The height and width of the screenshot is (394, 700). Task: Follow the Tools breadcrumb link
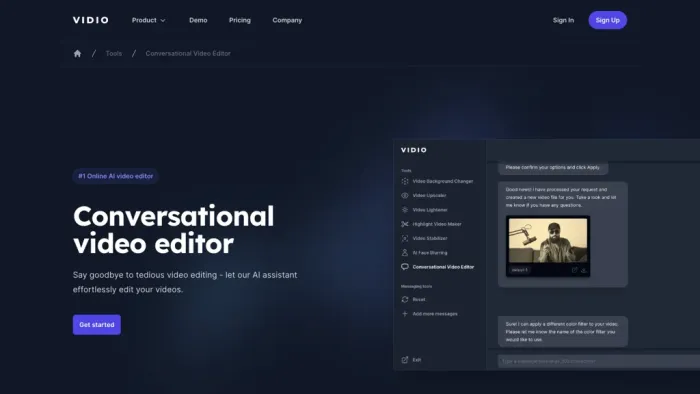click(114, 54)
